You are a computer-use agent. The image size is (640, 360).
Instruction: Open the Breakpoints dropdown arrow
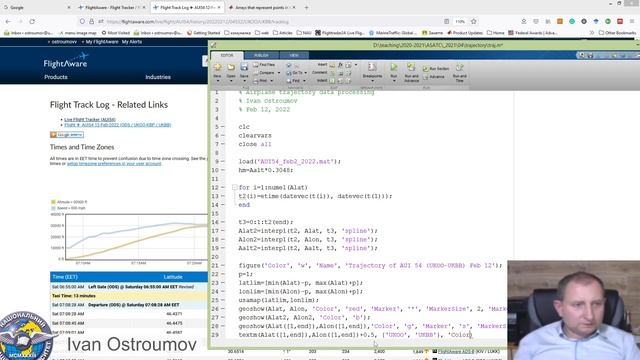[x=372, y=81]
